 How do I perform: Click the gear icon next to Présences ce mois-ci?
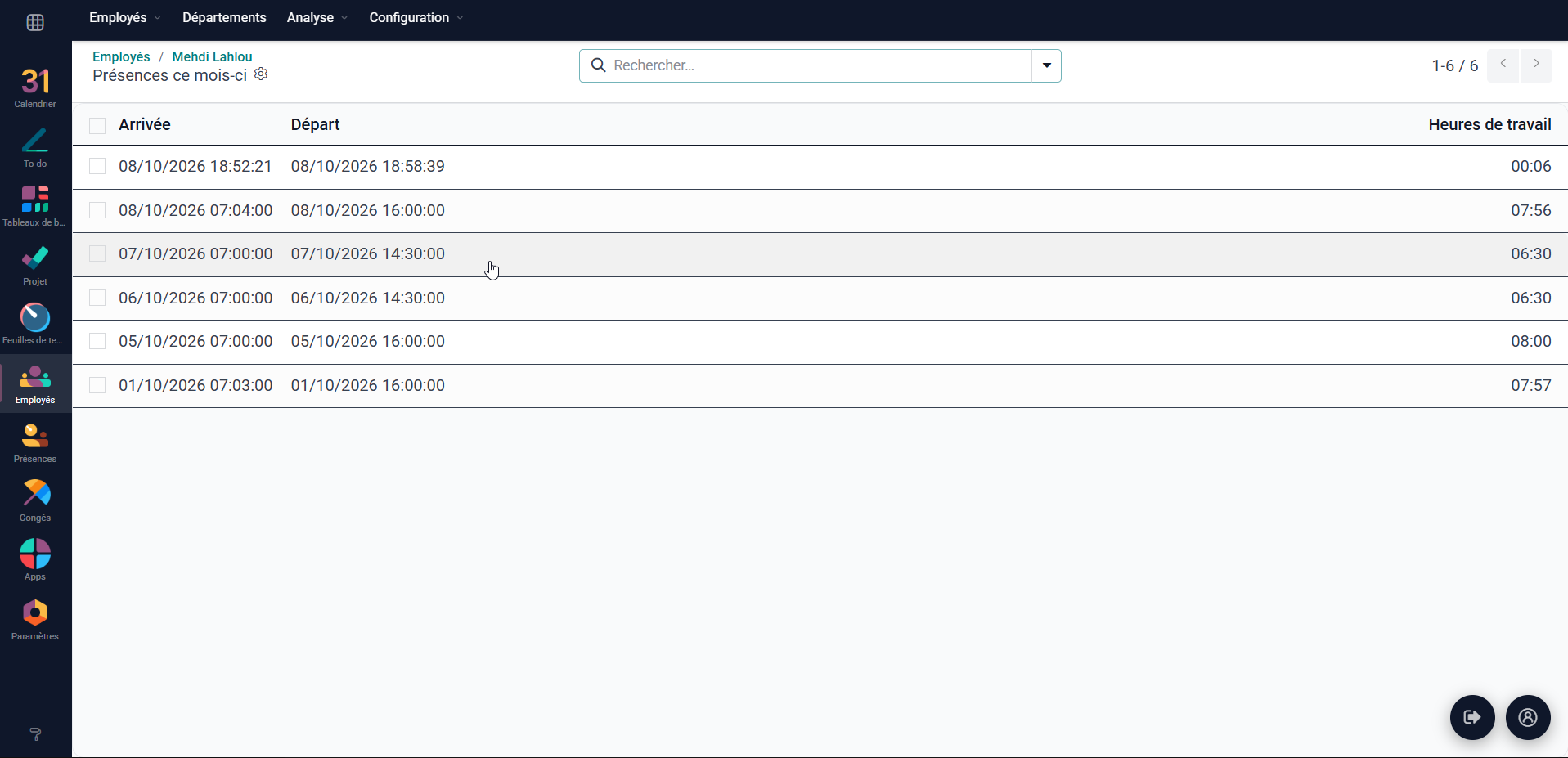click(261, 74)
